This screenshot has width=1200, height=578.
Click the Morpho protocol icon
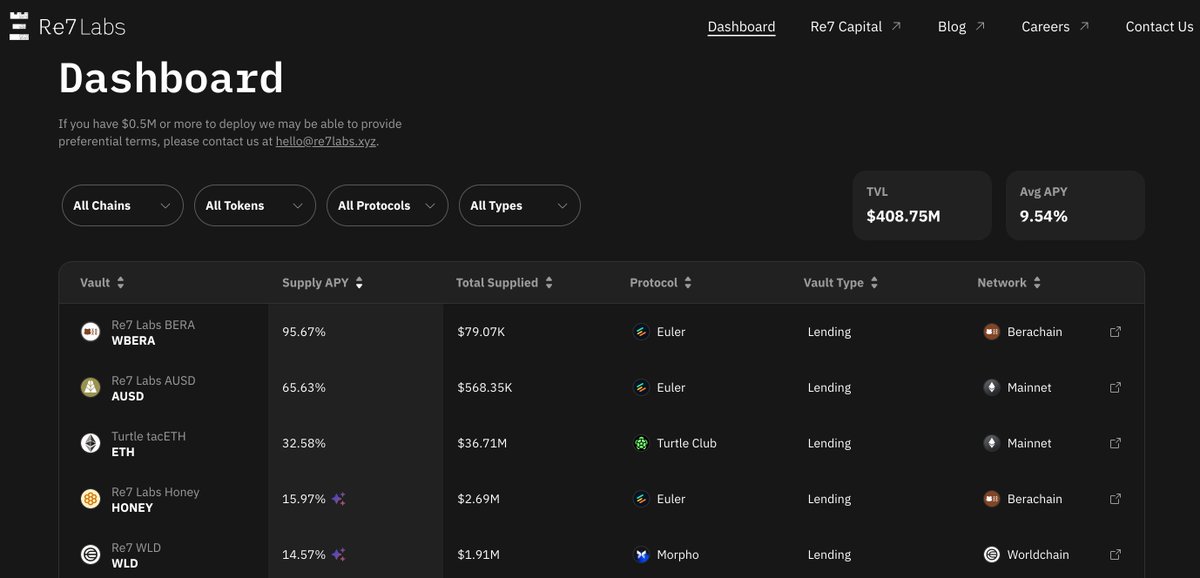(642, 555)
